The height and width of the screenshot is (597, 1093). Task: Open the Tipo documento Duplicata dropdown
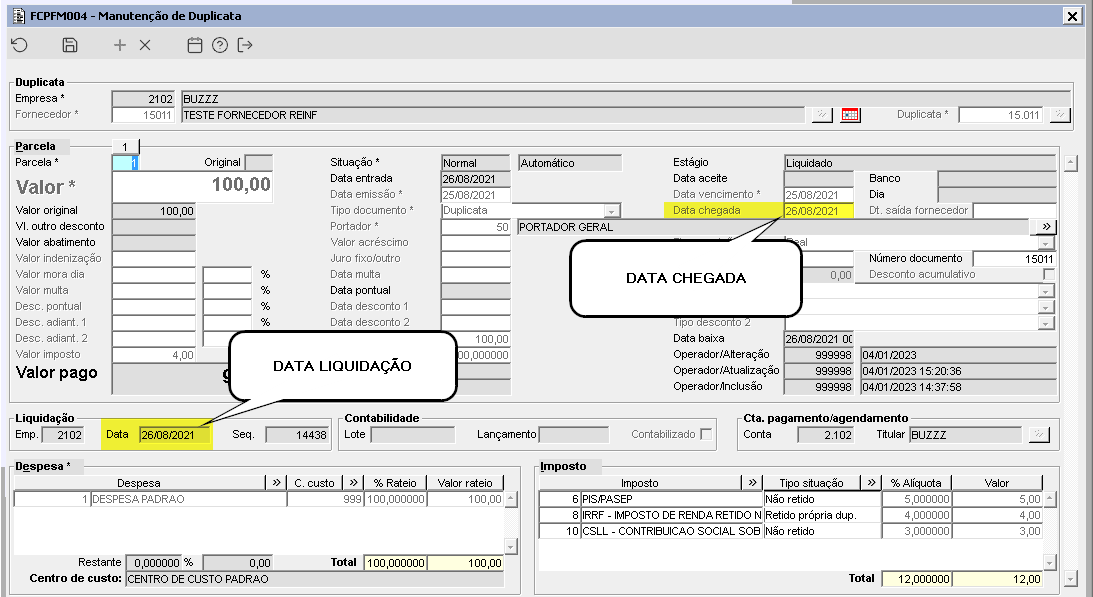[611, 211]
